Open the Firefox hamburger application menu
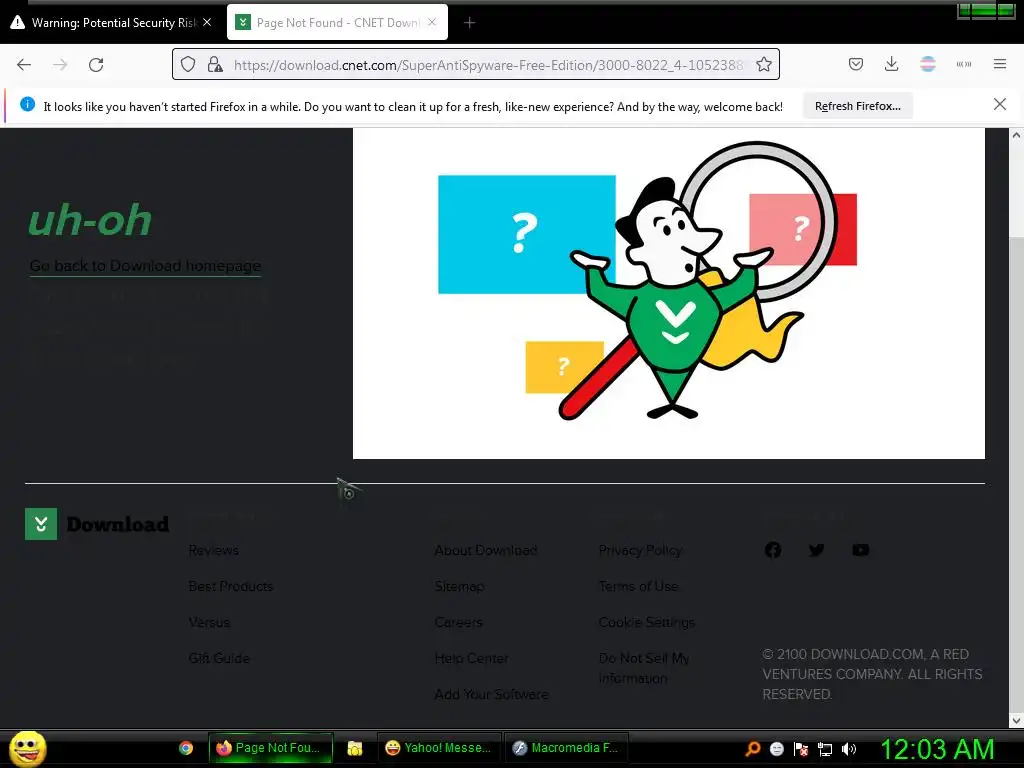 coord(1000,64)
